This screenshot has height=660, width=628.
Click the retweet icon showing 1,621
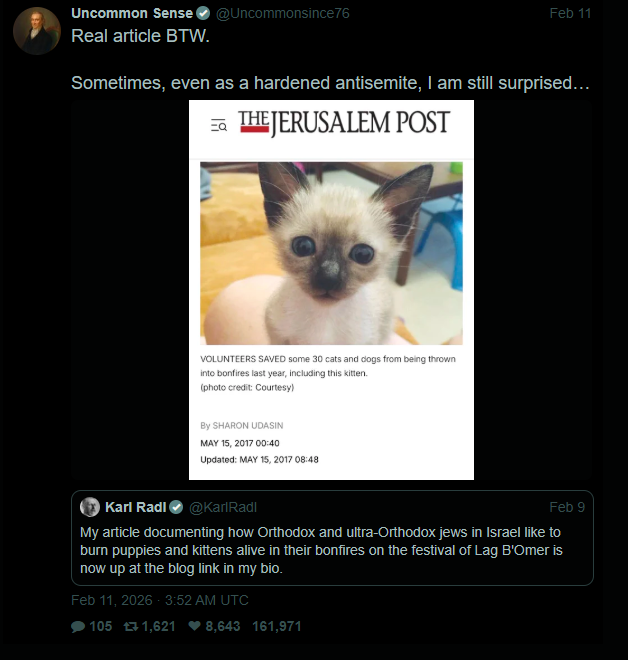pyautogui.click(x=131, y=627)
